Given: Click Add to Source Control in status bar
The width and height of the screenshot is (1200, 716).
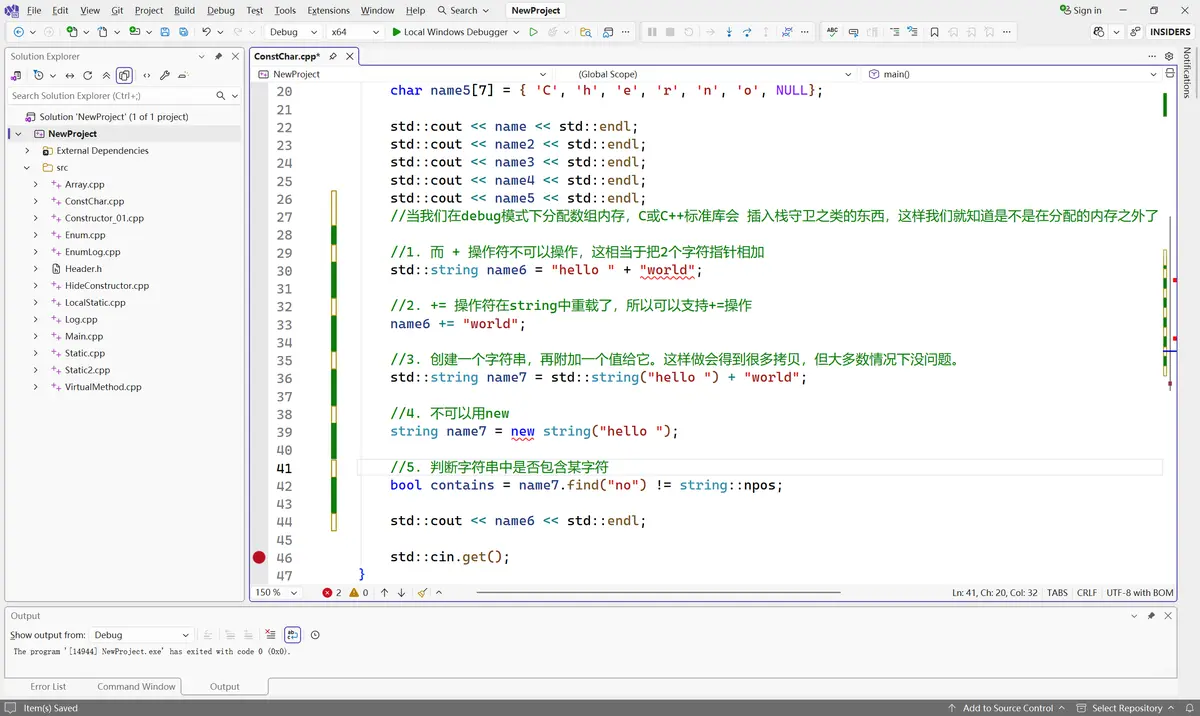Looking at the screenshot, I should click(x=1007, y=707).
